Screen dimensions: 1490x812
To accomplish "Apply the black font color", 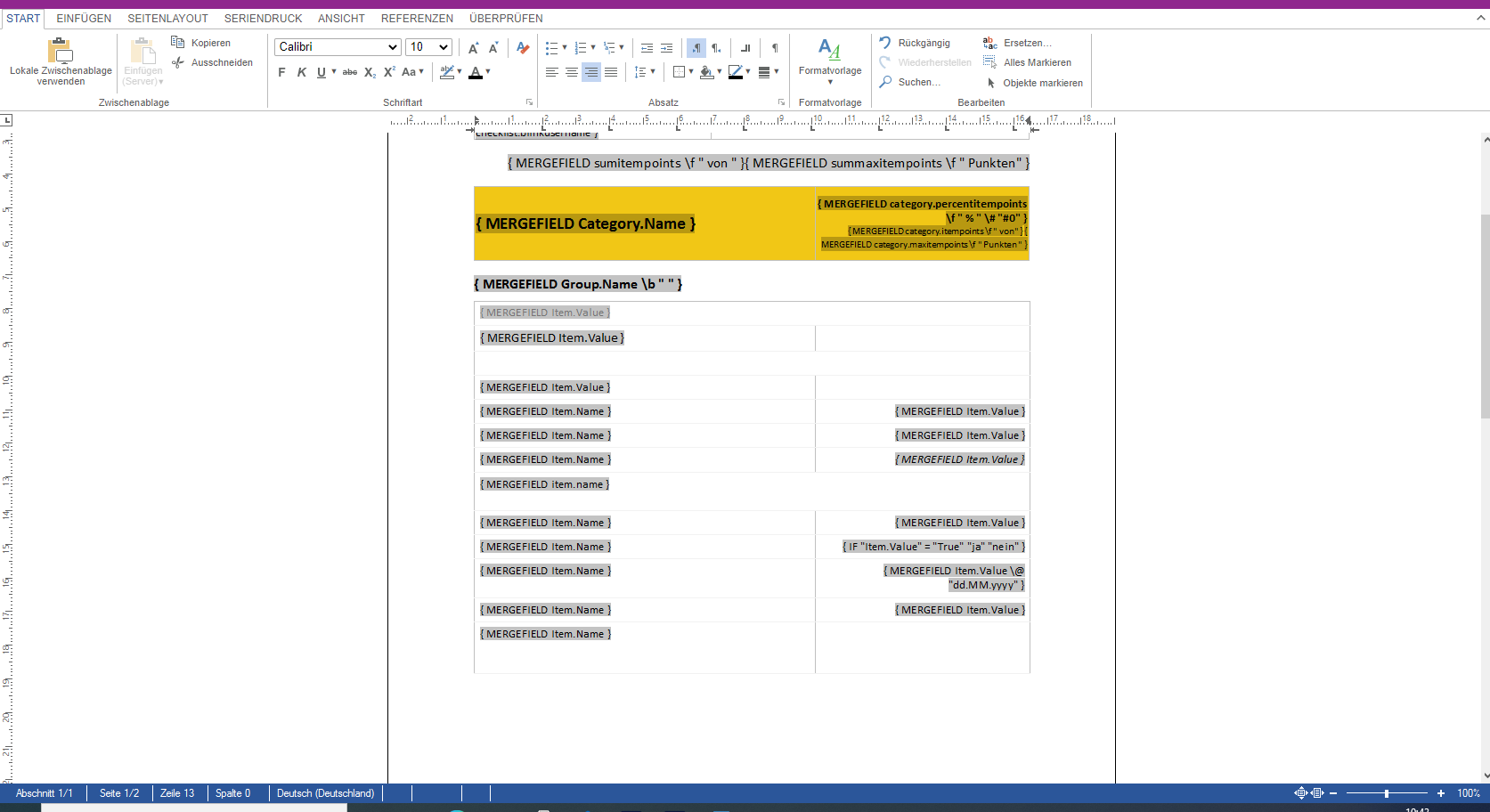I will [476, 72].
